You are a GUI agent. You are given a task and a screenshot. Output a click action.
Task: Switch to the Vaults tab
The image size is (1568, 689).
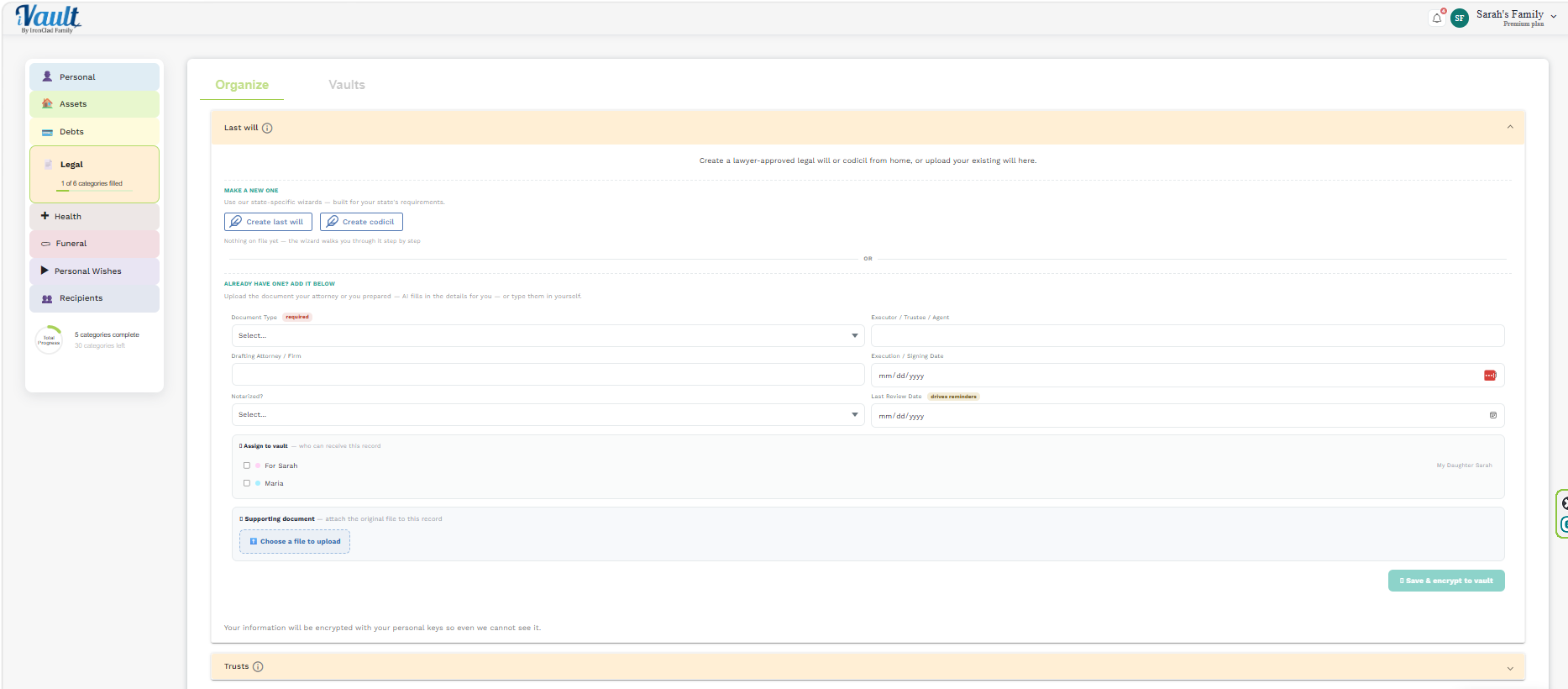click(347, 85)
